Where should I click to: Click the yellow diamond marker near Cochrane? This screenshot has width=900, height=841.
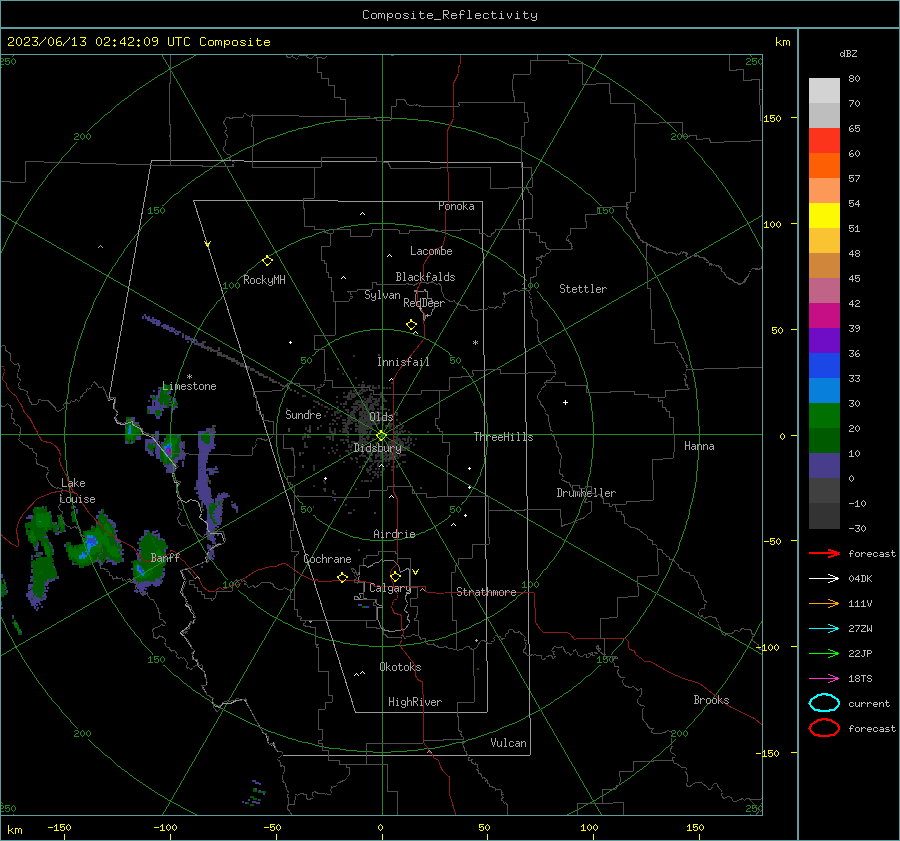(x=342, y=577)
